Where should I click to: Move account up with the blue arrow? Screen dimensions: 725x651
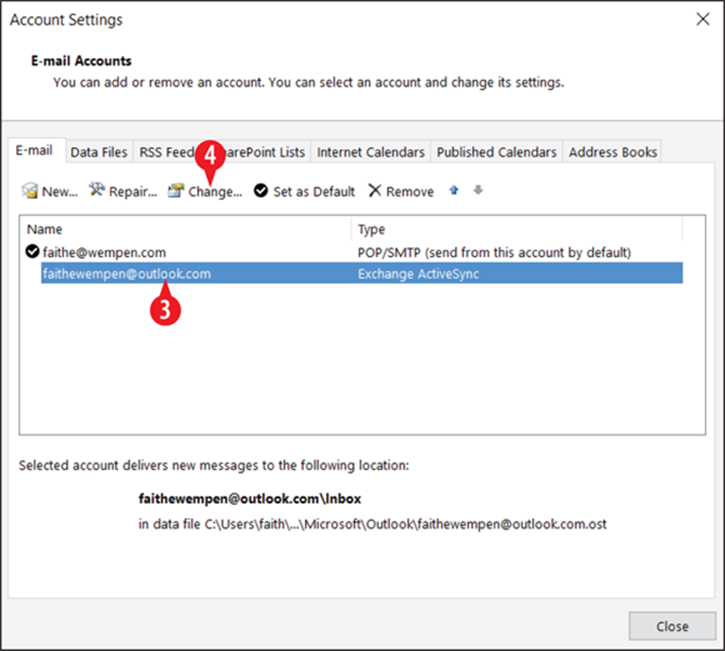pyautogui.click(x=454, y=190)
